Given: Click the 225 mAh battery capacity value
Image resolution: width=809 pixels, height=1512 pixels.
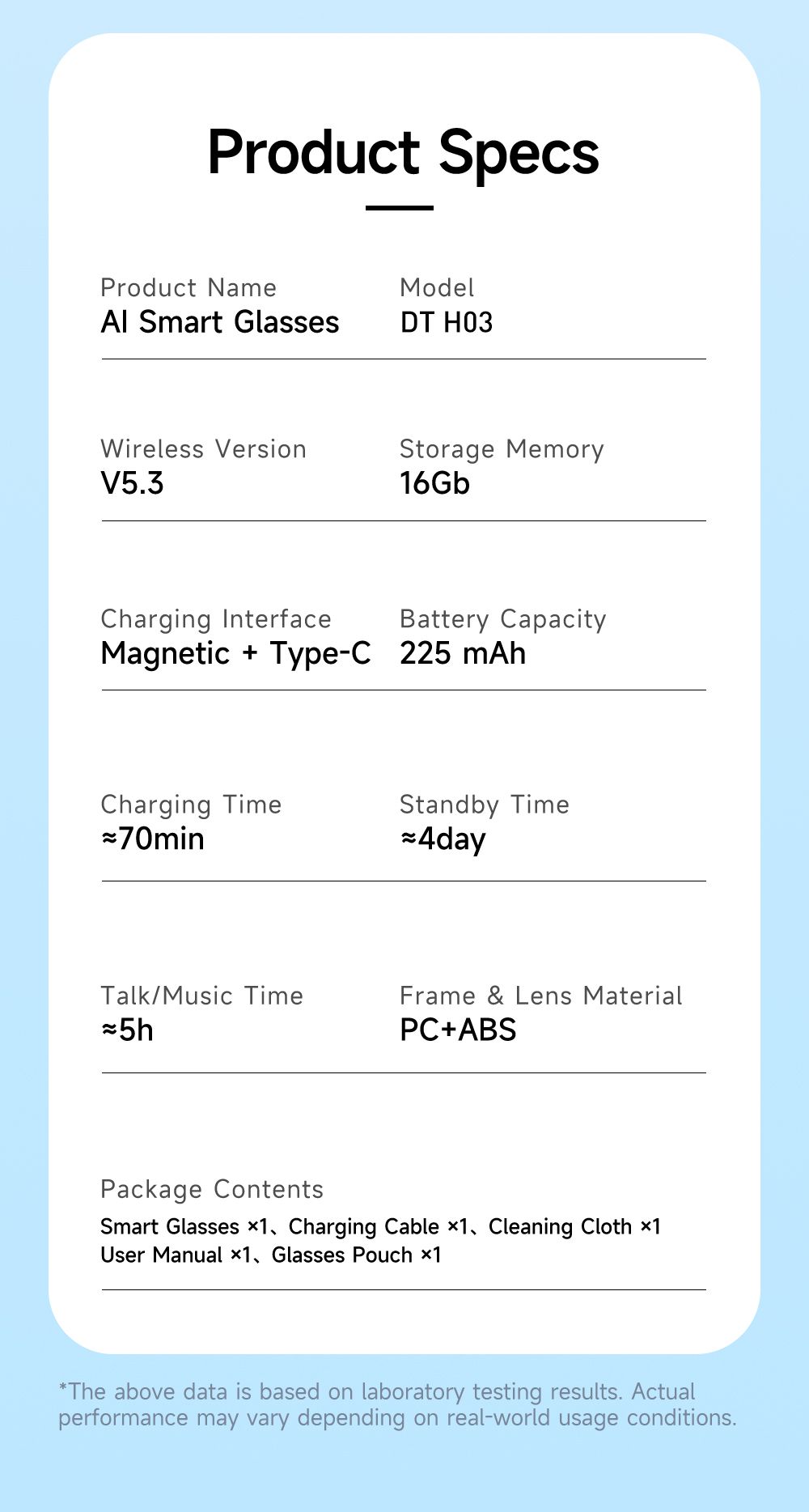Looking at the screenshot, I should [x=463, y=653].
